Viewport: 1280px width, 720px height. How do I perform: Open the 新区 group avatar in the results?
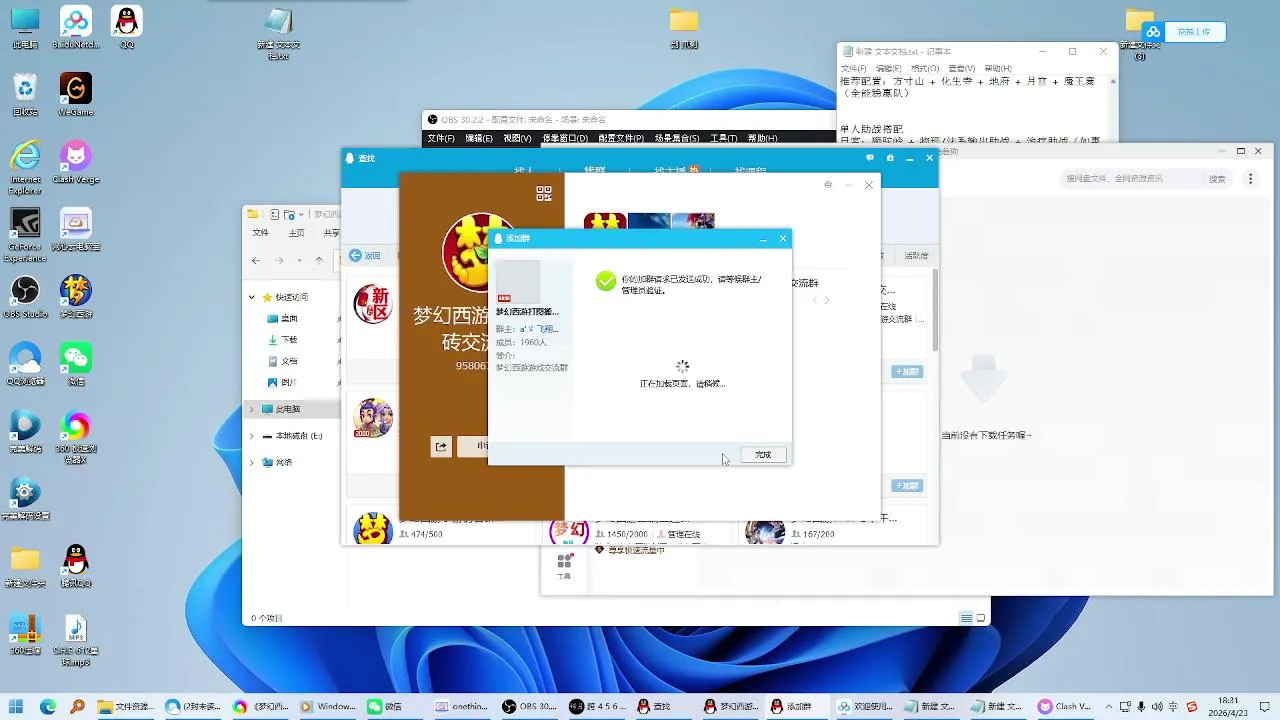(x=373, y=303)
